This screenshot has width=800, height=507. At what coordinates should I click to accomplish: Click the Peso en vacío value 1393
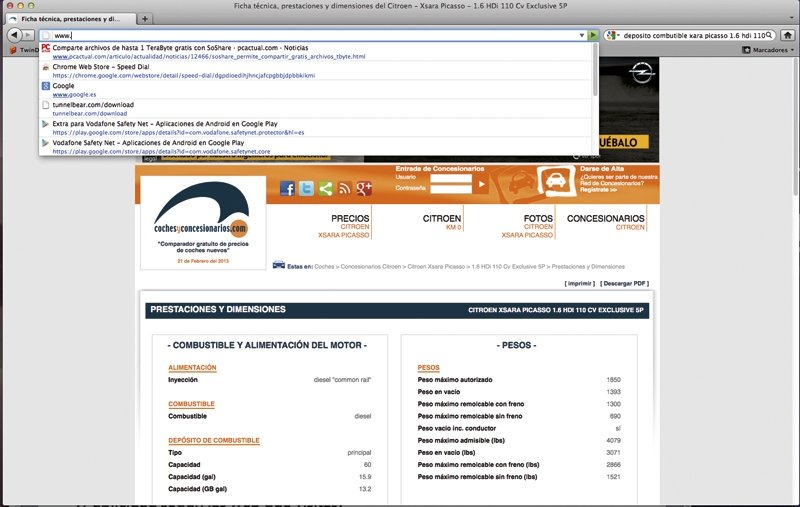point(614,392)
